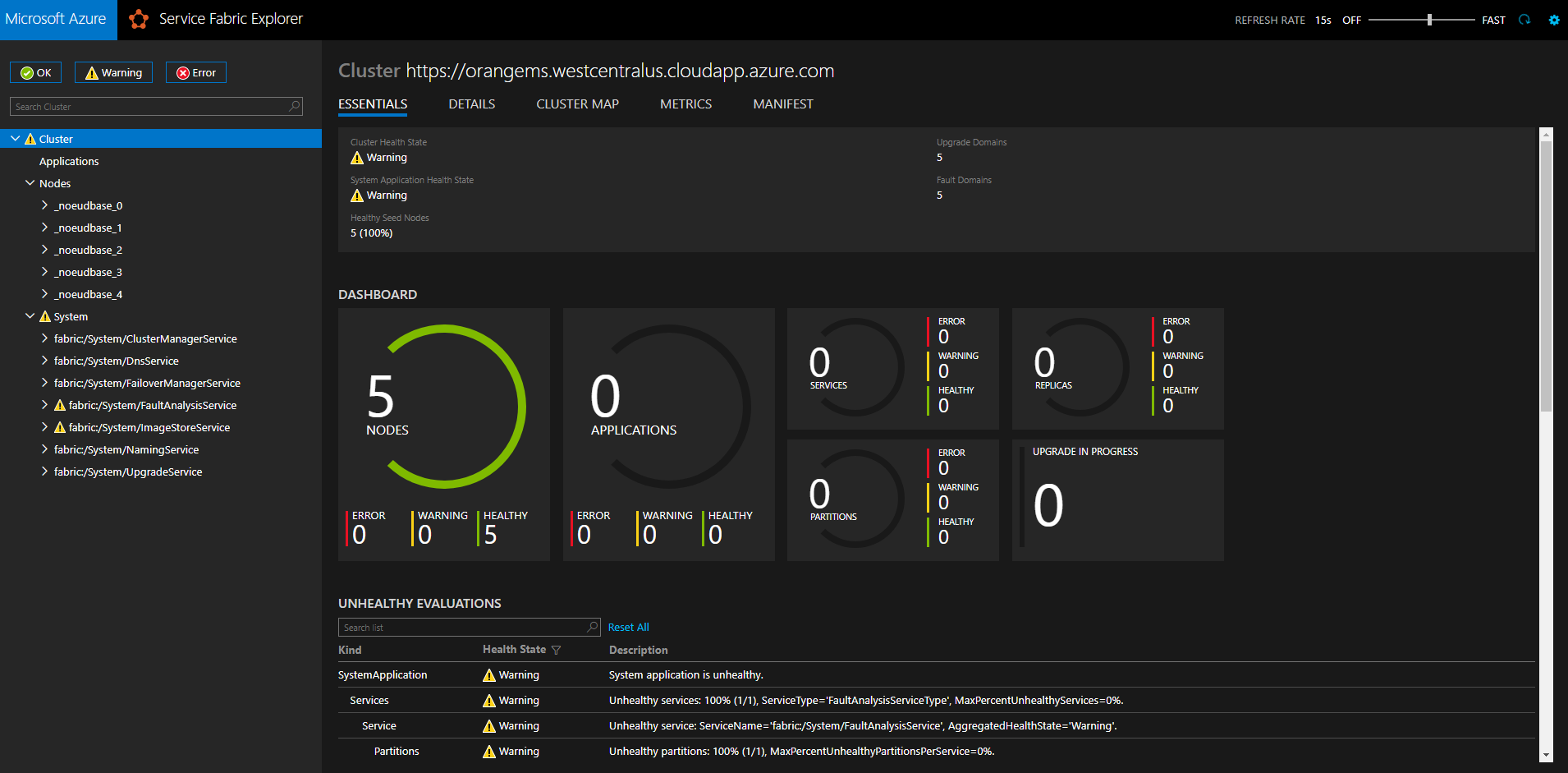Viewport: 1568px width, 773px height.
Task: Click 'Healthy Seed Nodes' value 5 (100%)
Action: click(372, 233)
